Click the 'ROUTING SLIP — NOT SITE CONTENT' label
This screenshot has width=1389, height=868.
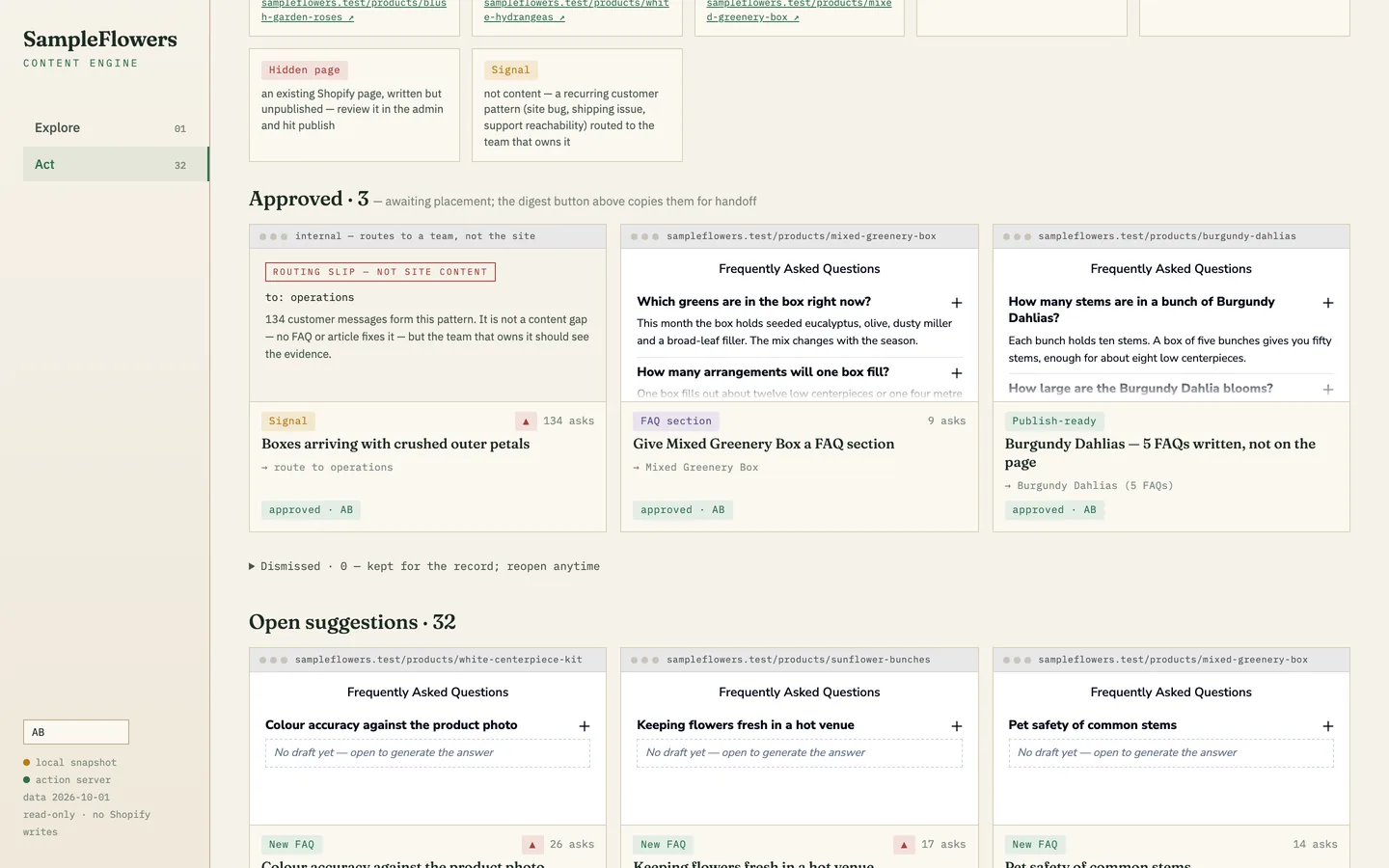[x=380, y=272]
